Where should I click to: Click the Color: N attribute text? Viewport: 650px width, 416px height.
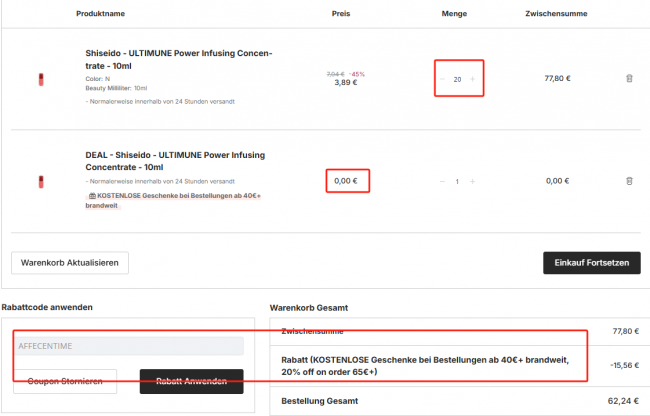pos(97,79)
